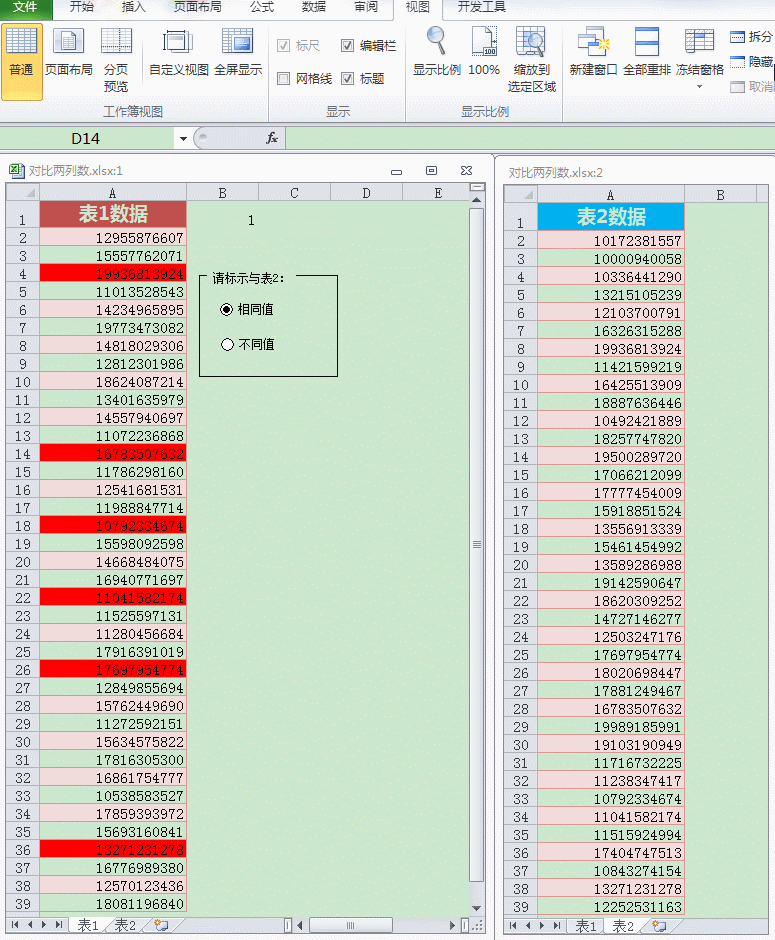Switch to the Insert (插入) tab
The image size is (775, 940).
133,7
